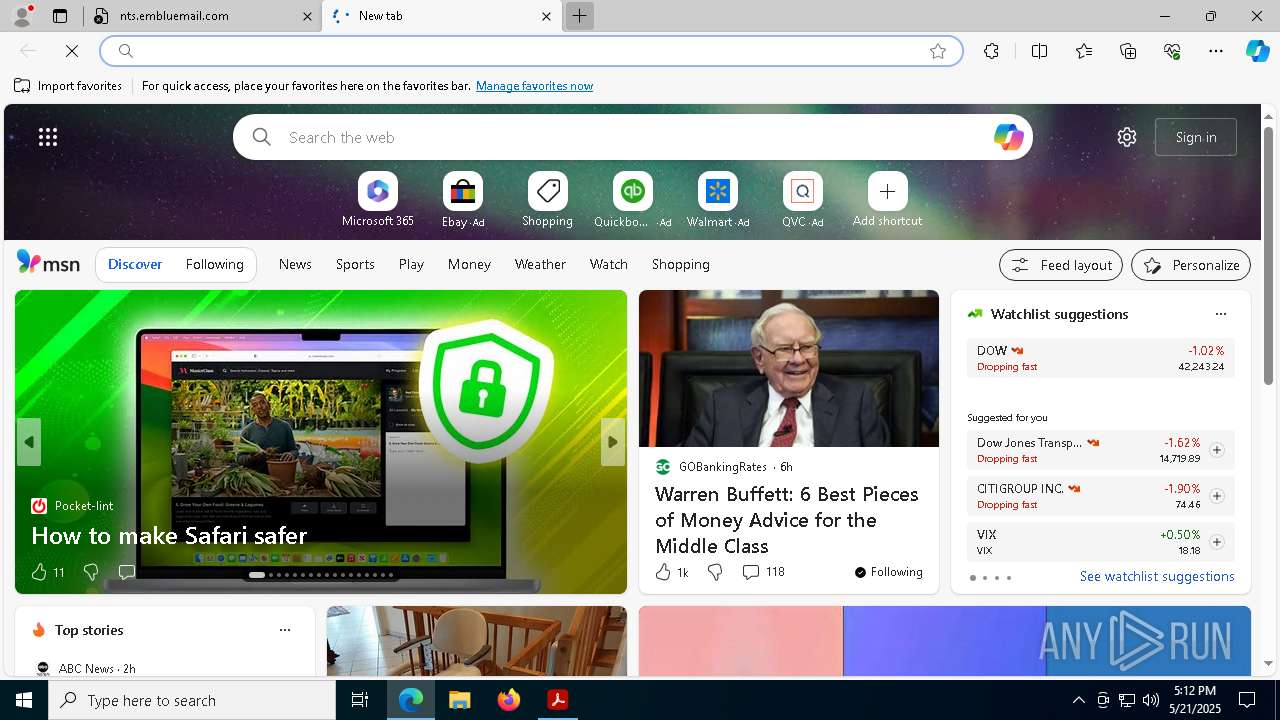Go to the next carousel slide

pyautogui.click(x=613, y=442)
